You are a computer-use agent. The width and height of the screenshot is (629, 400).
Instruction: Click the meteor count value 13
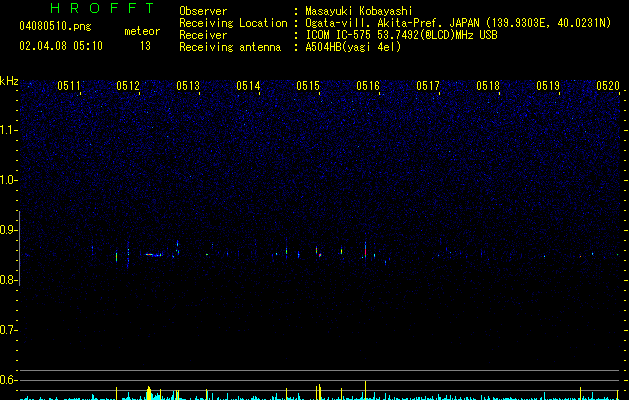click(x=145, y=46)
